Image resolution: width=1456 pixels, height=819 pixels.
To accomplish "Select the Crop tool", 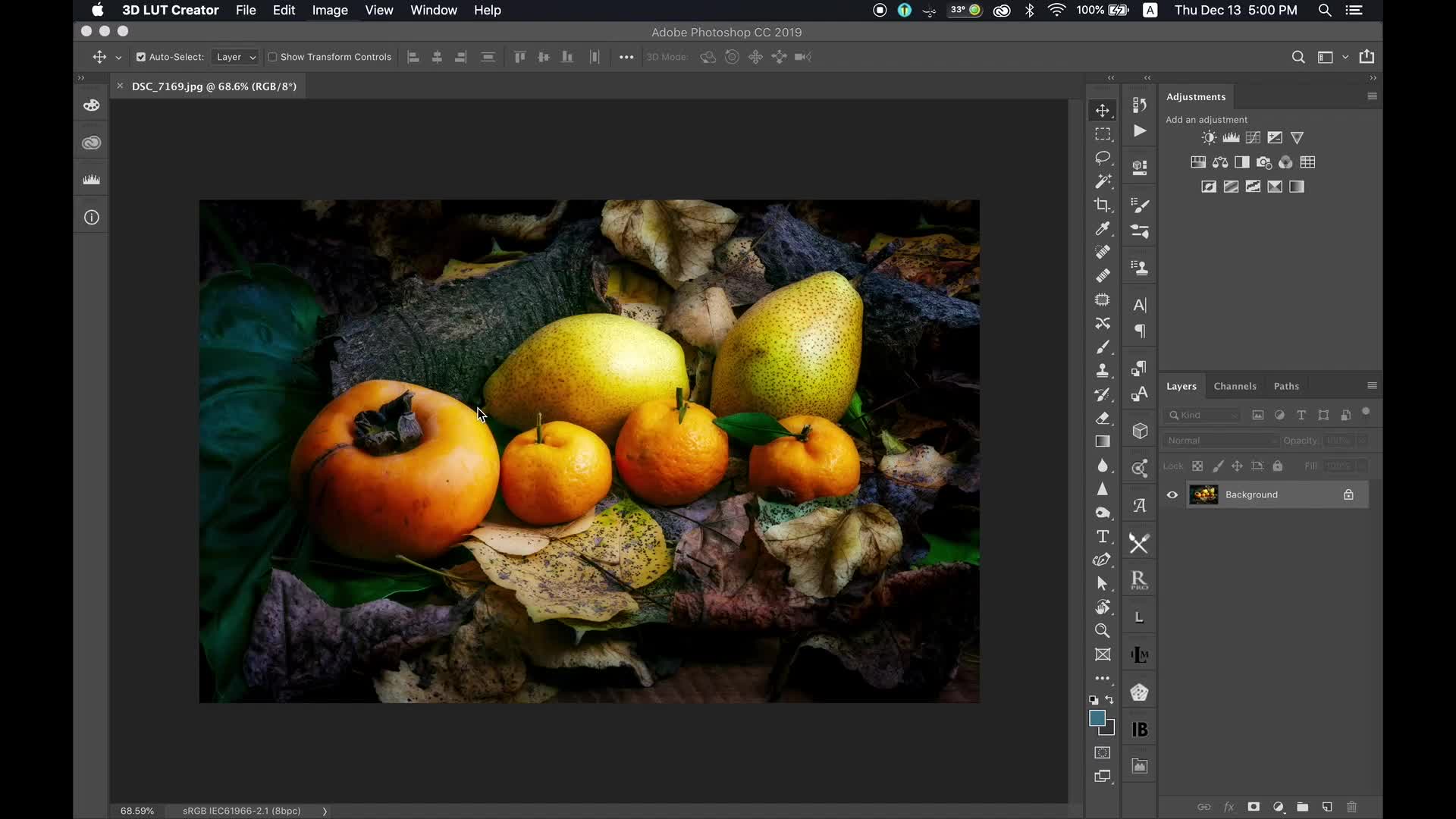I will pos(1103,205).
